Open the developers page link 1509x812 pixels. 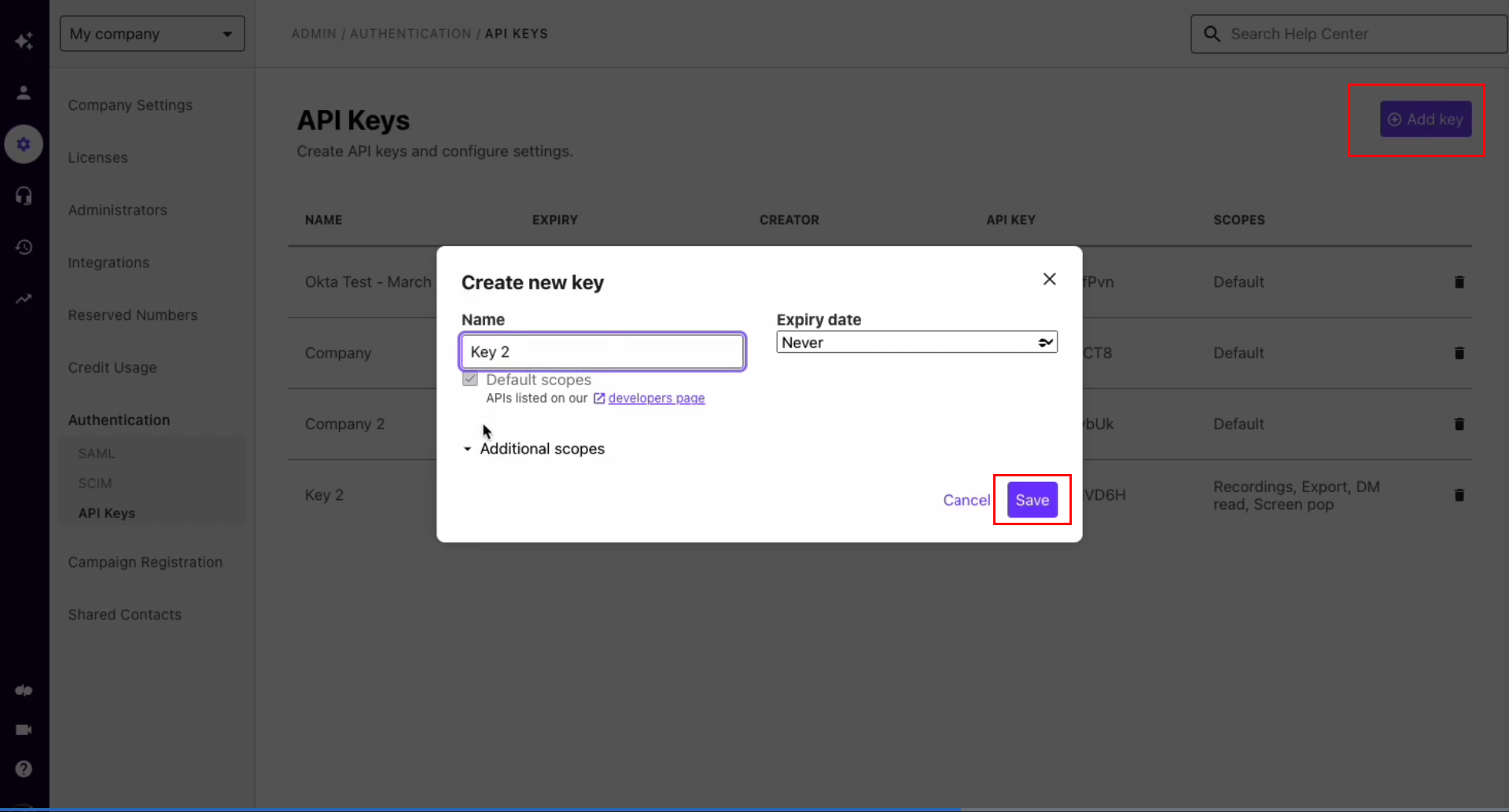click(656, 399)
